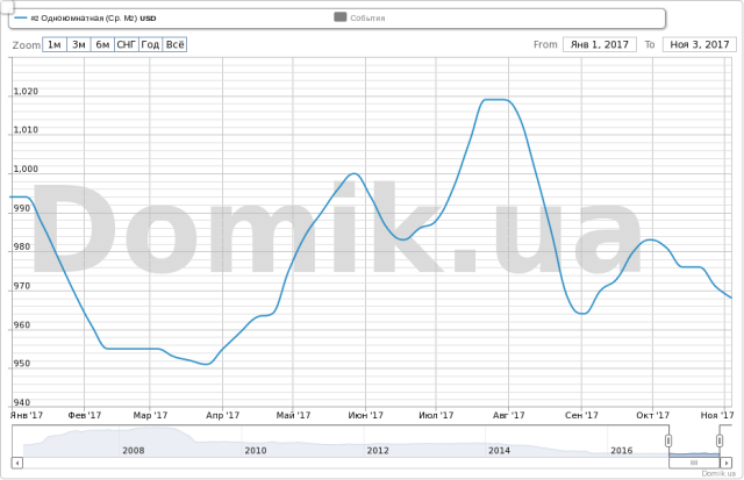The height and width of the screenshot is (480, 744).
Task: Select the СНГ zoom range button
Action: 127,45
